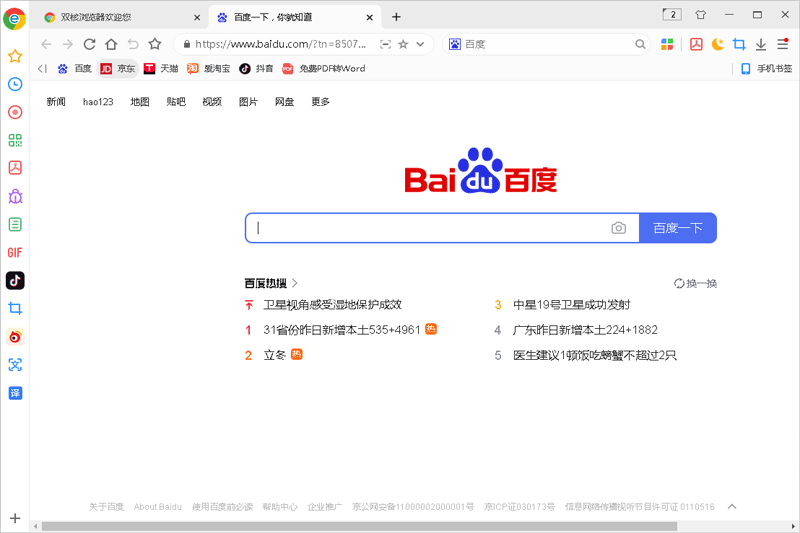Click the camera image search icon
This screenshot has height=533, width=800.
(618, 228)
